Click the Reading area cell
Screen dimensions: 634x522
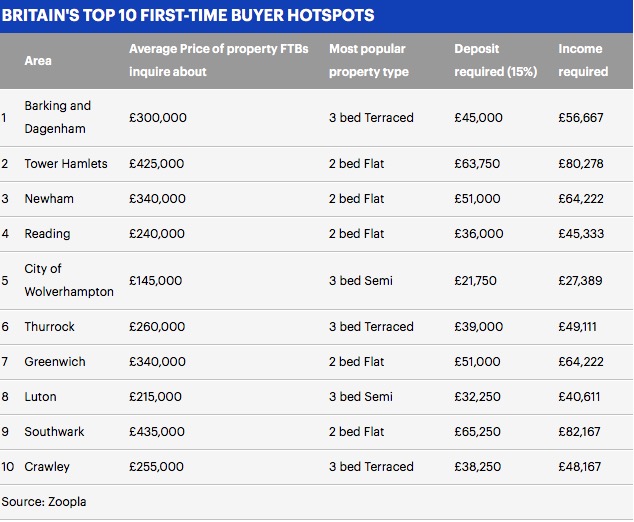click(x=47, y=233)
